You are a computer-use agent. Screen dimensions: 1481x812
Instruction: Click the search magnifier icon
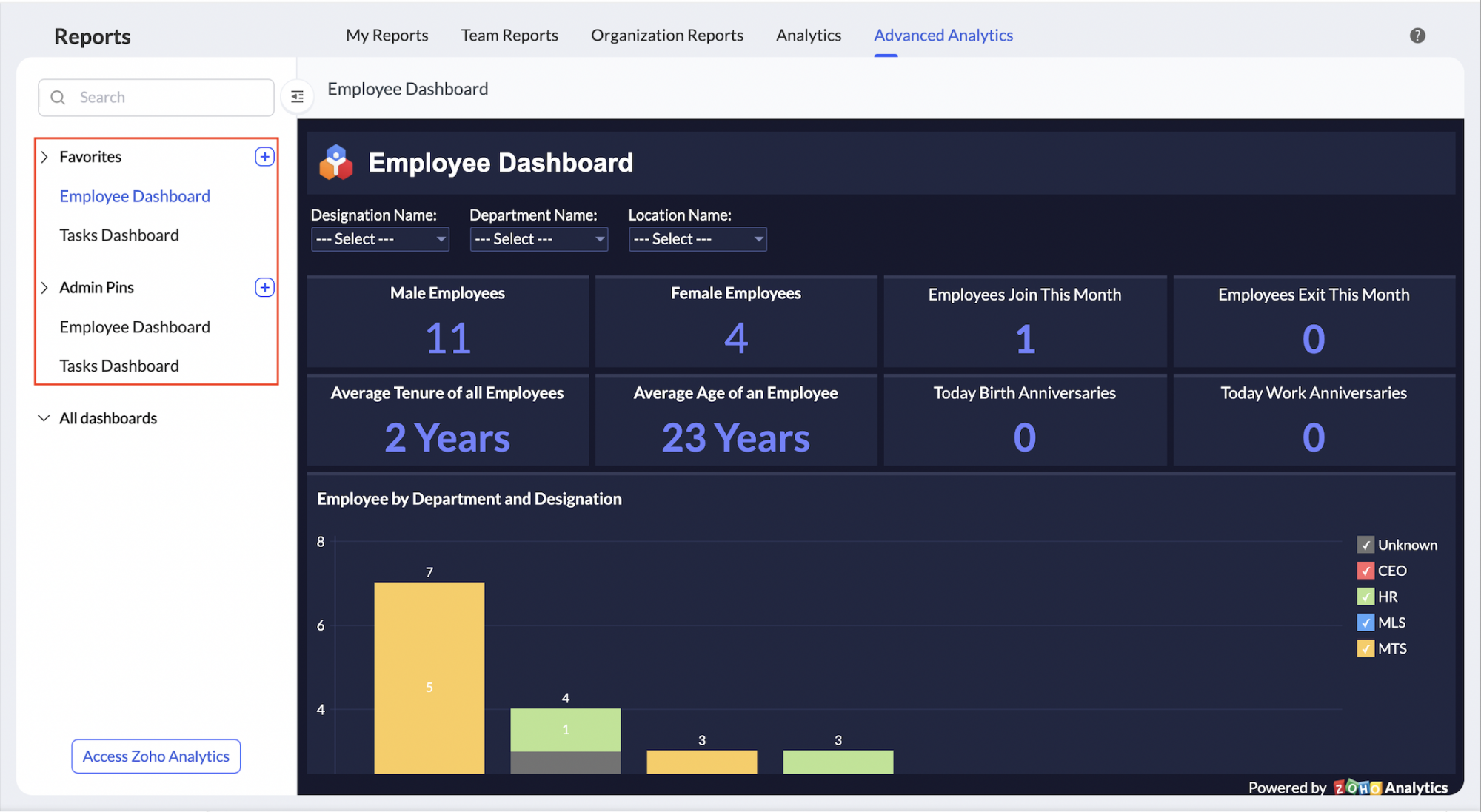tap(58, 98)
